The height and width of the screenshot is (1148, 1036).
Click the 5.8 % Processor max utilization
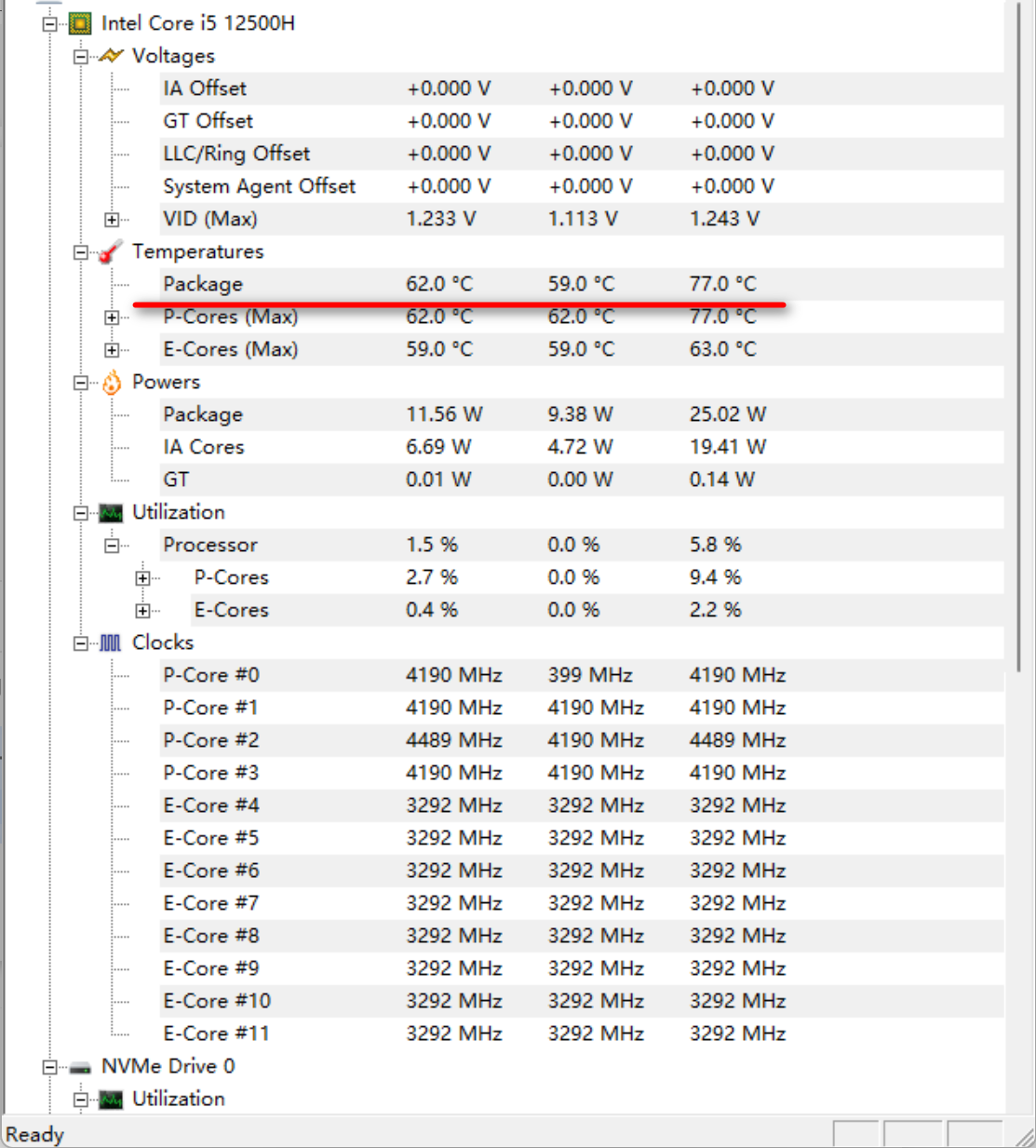tap(715, 545)
